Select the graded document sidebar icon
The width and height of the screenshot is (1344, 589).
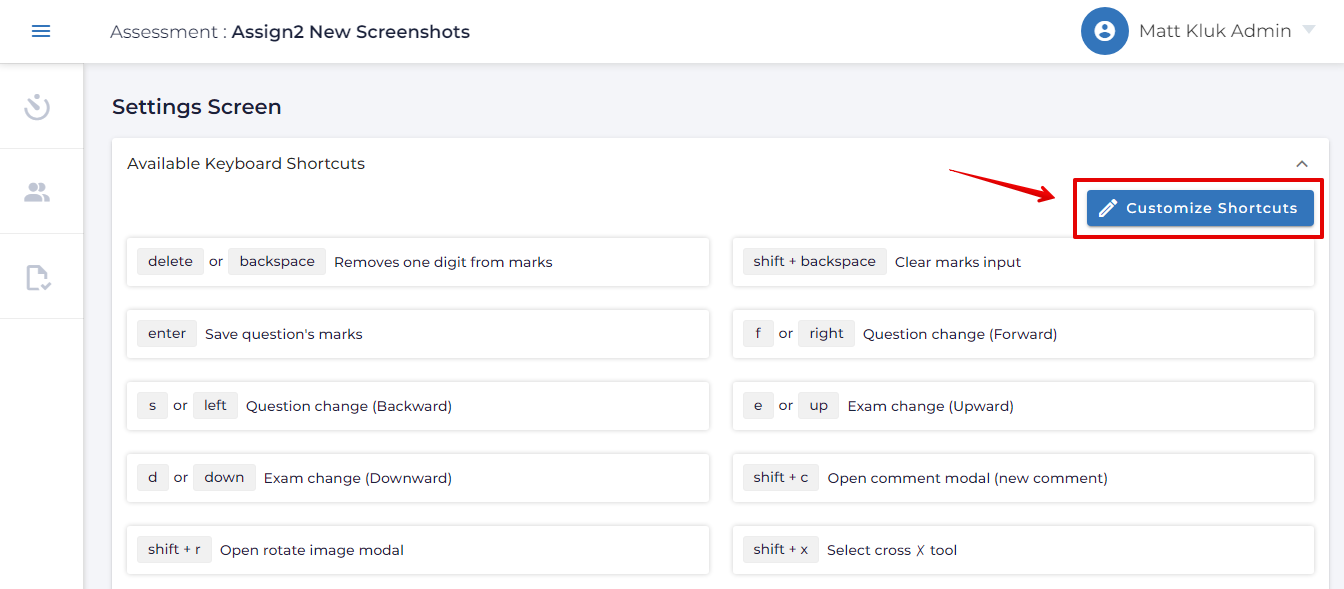click(38, 277)
